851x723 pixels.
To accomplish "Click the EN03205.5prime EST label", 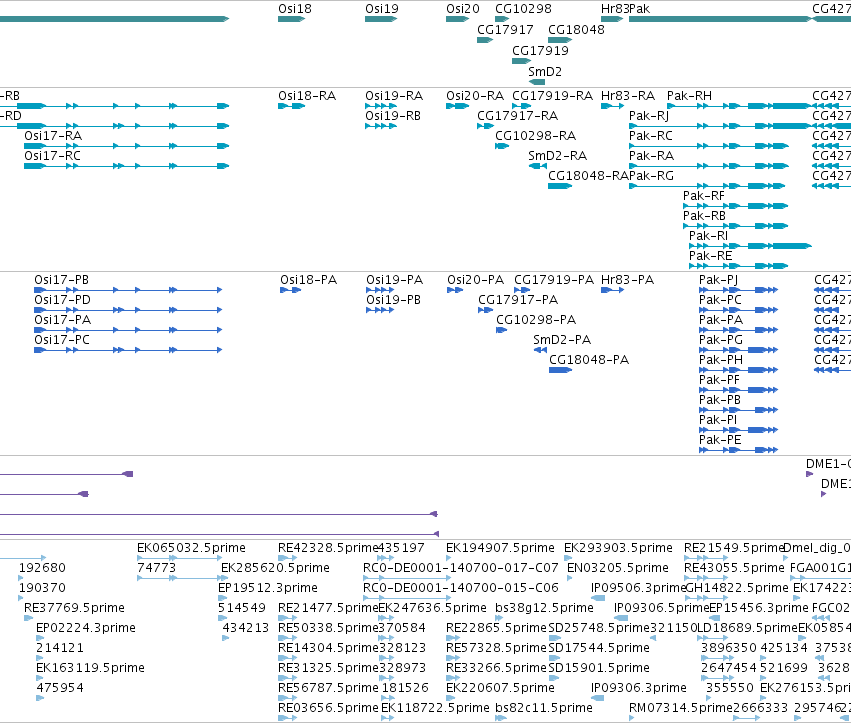I will coord(618,568).
